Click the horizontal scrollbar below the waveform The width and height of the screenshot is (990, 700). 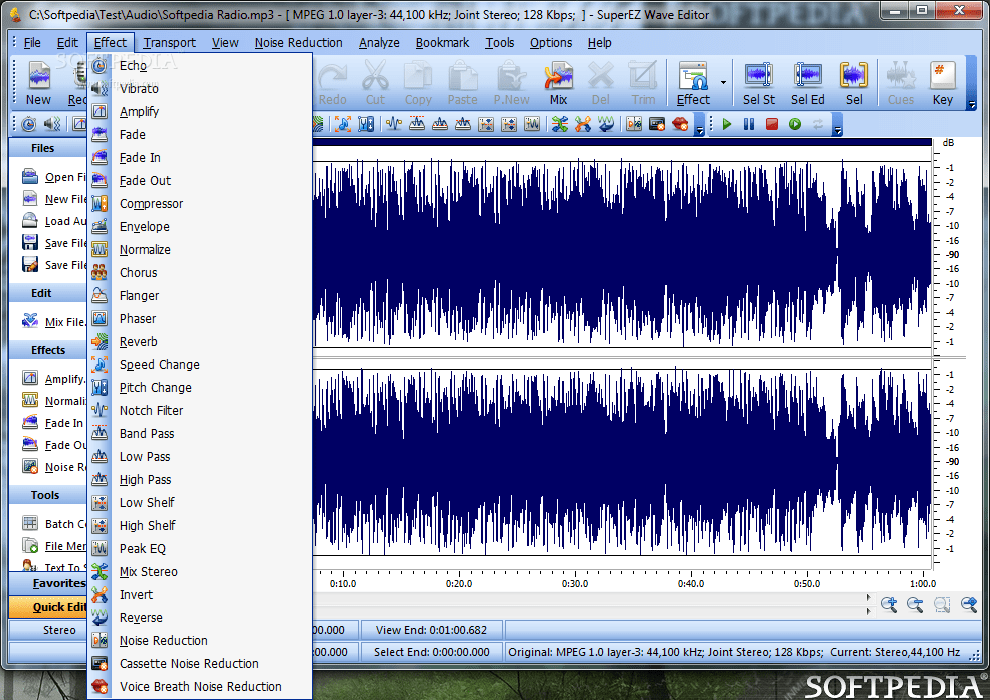click(590, 604)
